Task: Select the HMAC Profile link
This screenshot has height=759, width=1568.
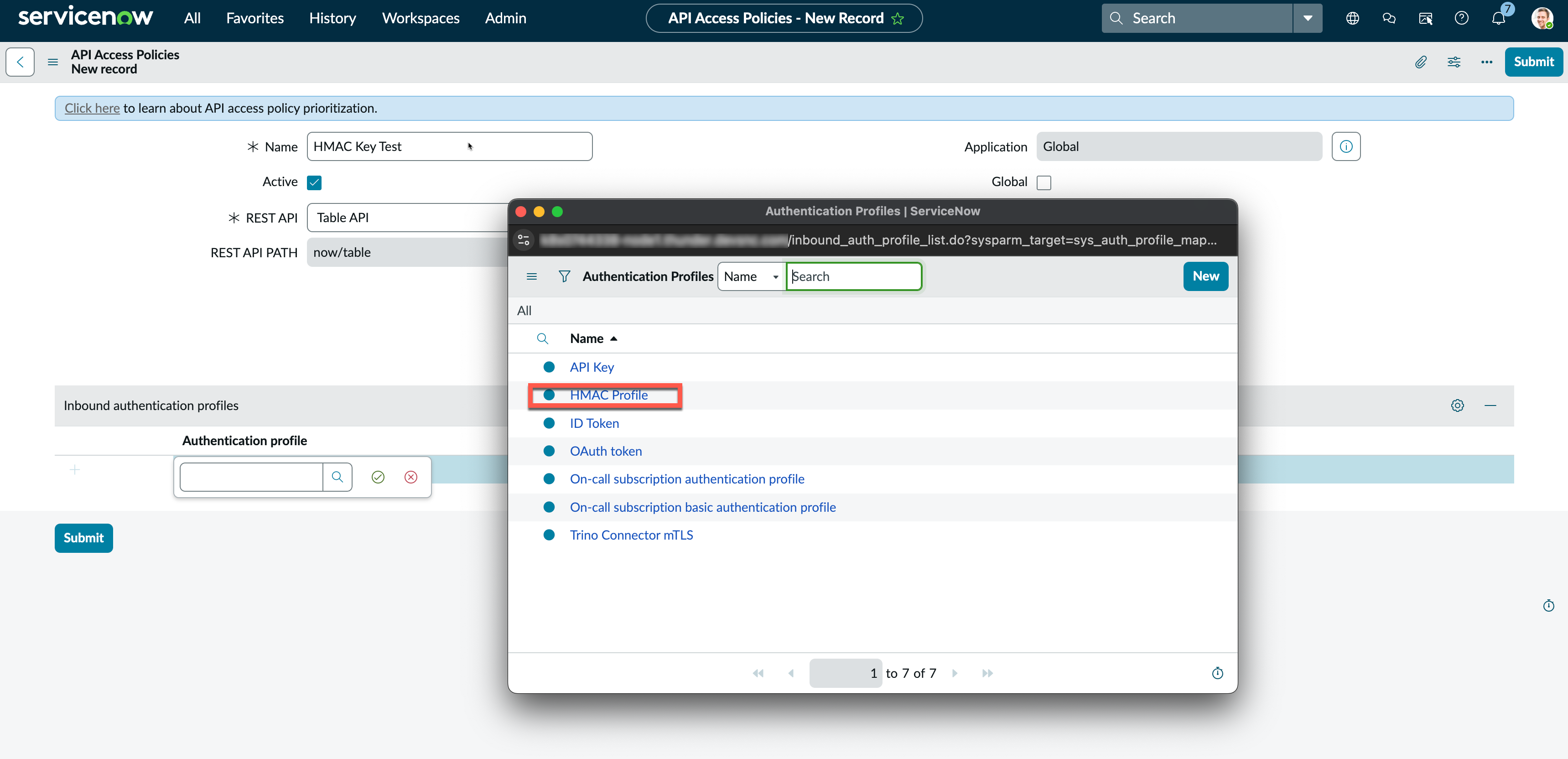Action: (609, 395)
